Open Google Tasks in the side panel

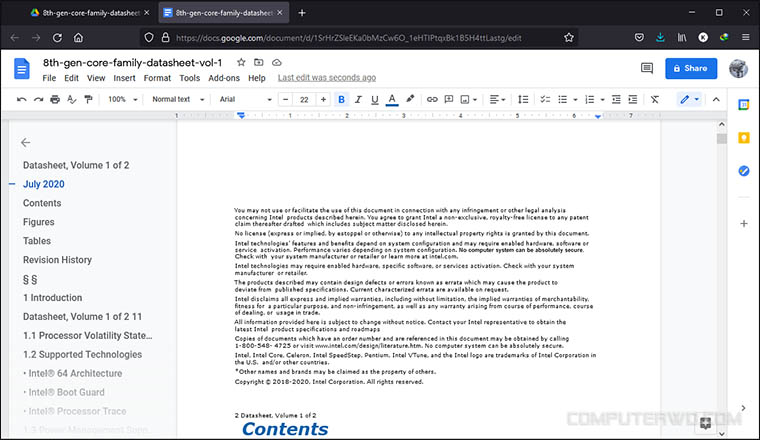click(744, 171)
